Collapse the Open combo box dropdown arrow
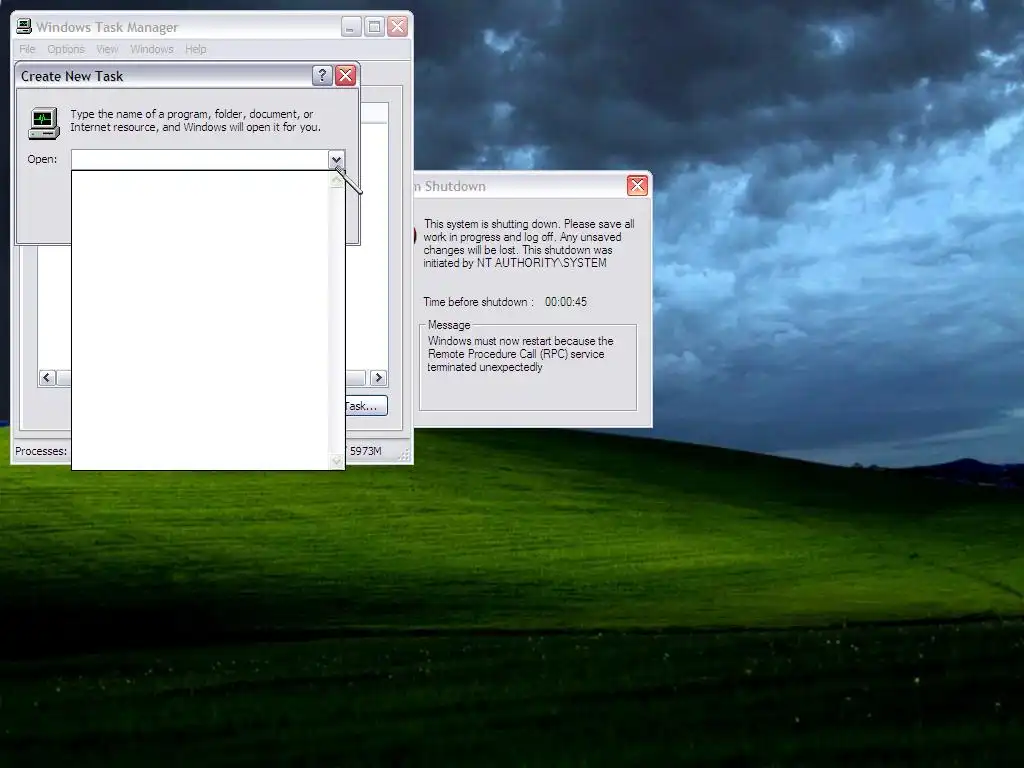The height and width of the screenshot is (768, 1024). pyautogui.click(x=336, y=159)
